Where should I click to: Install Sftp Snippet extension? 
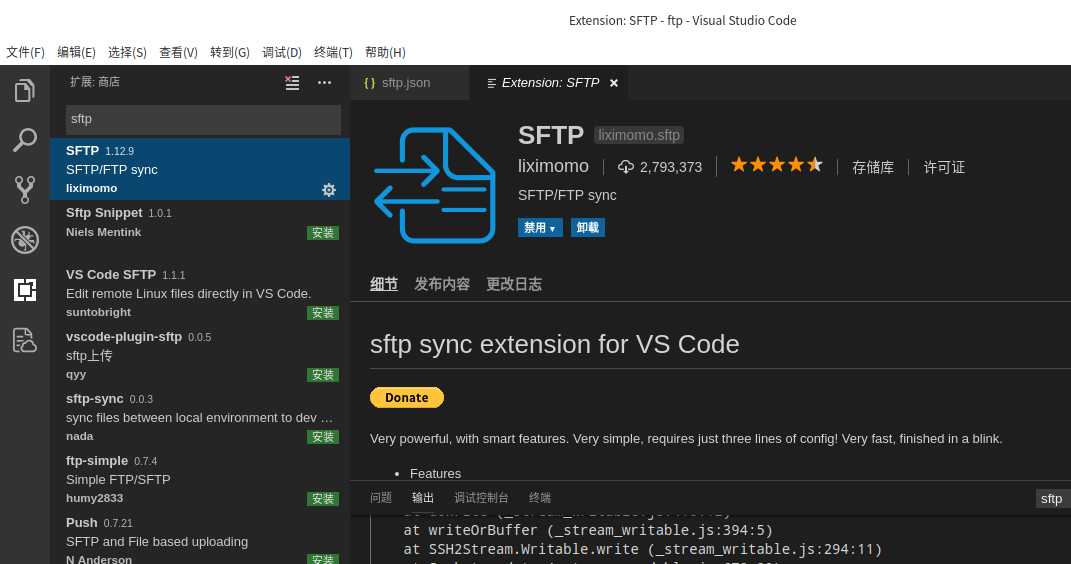tap(322, 233)
